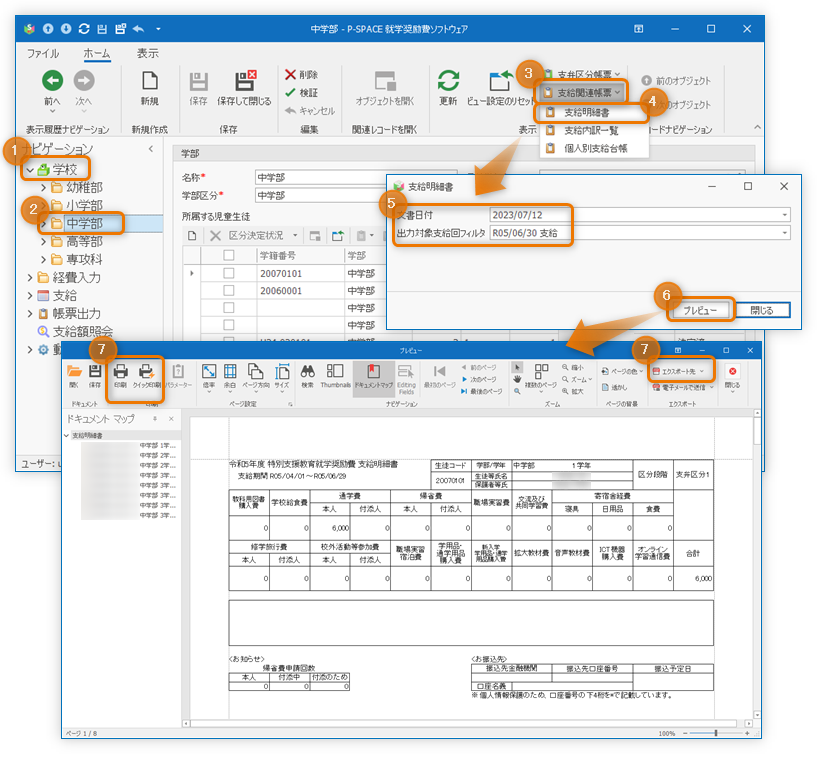The image size is (819, 762).
Task: Choose 個人別支給台帳 from the menu
Action: click(x=595, y=149)
